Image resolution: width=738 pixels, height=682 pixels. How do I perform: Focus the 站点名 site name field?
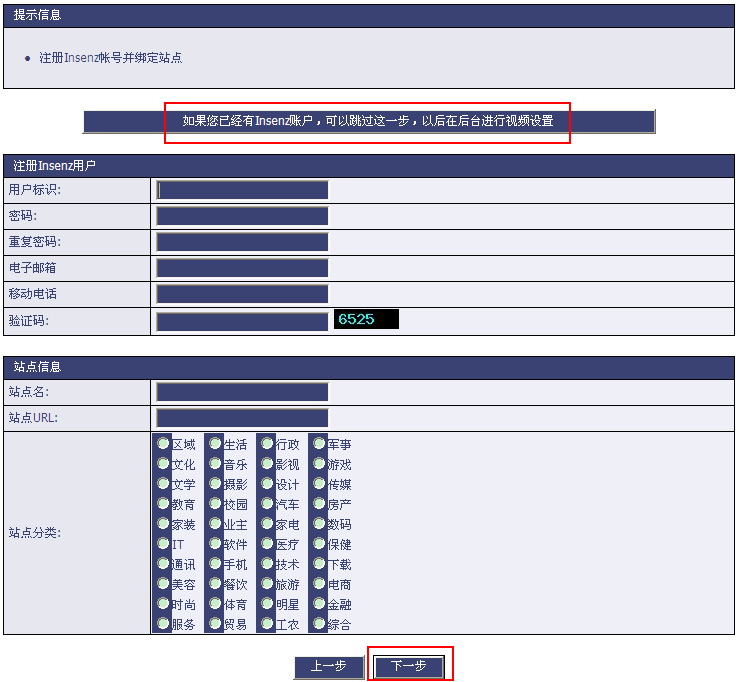242,392
